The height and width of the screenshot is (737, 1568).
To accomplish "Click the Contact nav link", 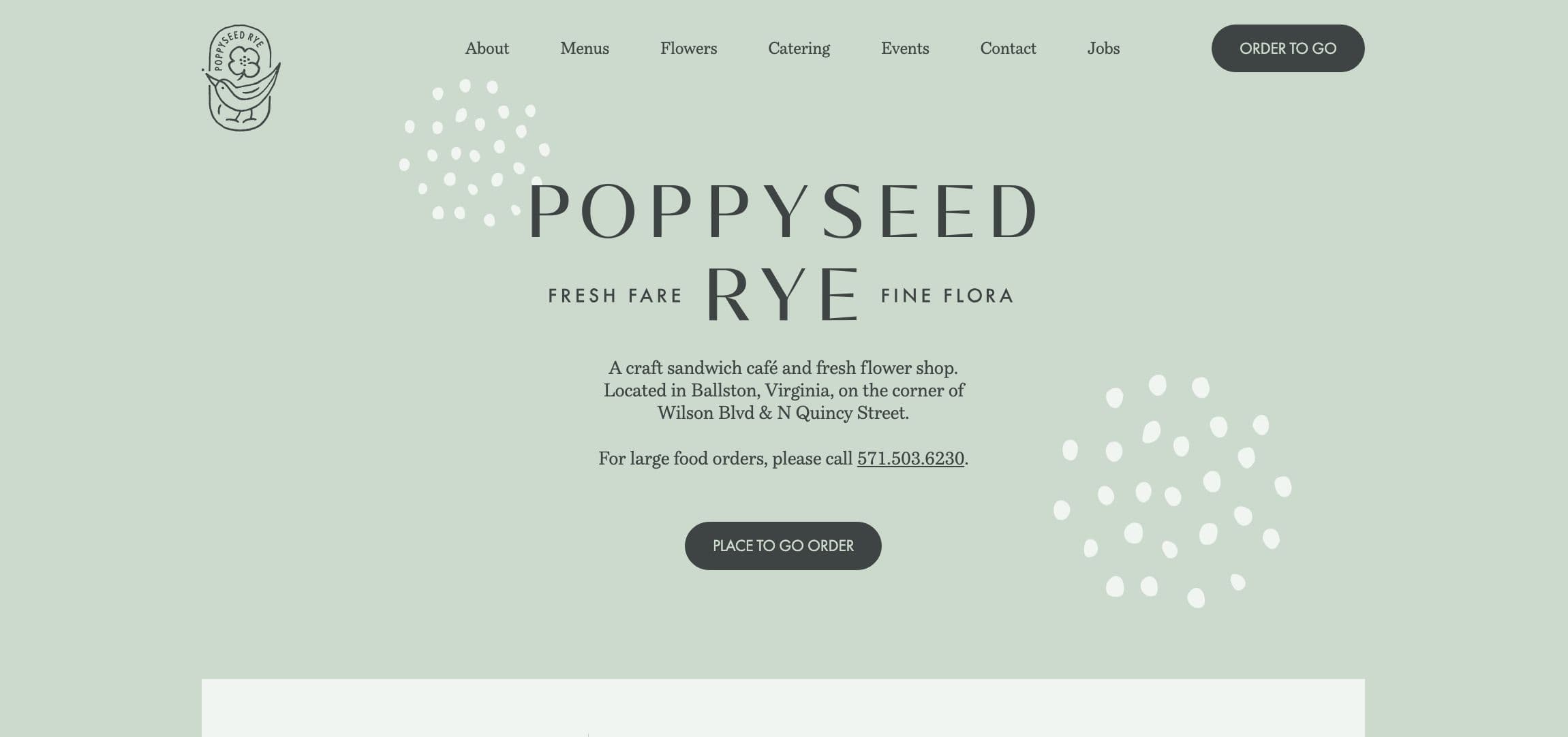I will pos(1008,48).
